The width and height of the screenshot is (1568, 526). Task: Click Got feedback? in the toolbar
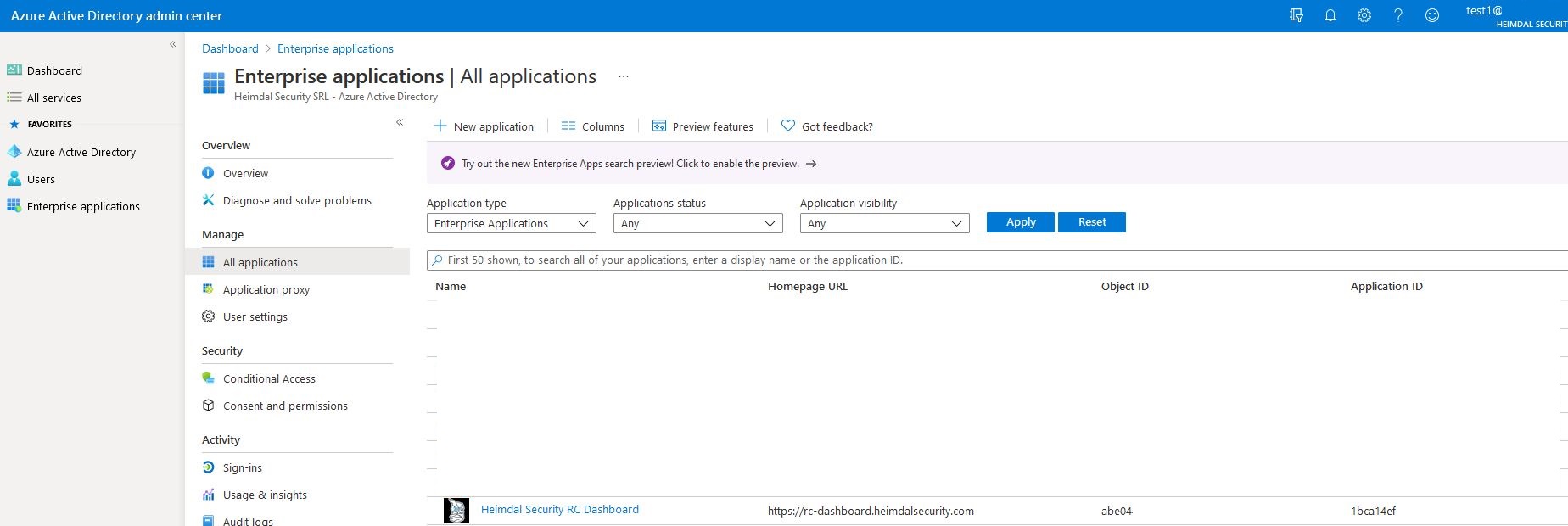tap(827, 126)
